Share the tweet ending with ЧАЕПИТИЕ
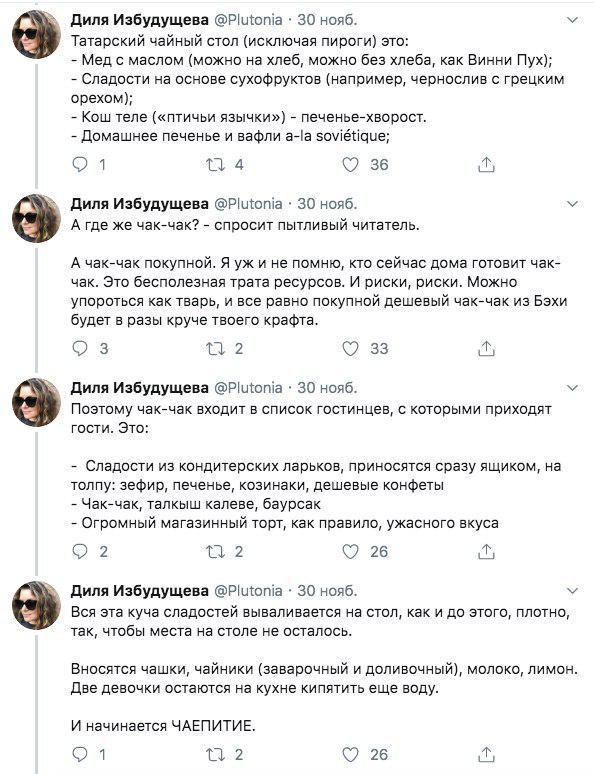The width and height of the screenshot is (594, 774). pos(486,754)
